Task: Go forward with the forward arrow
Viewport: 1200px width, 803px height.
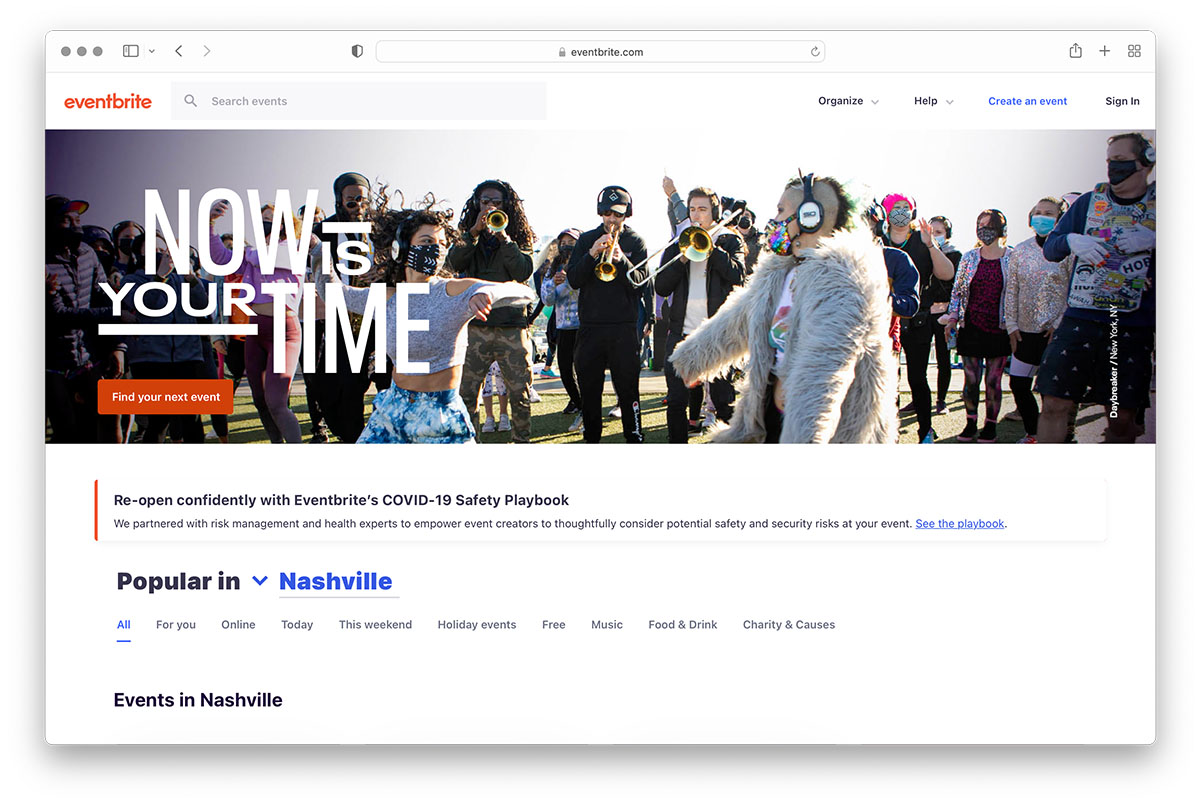Action: pos(207,51)
